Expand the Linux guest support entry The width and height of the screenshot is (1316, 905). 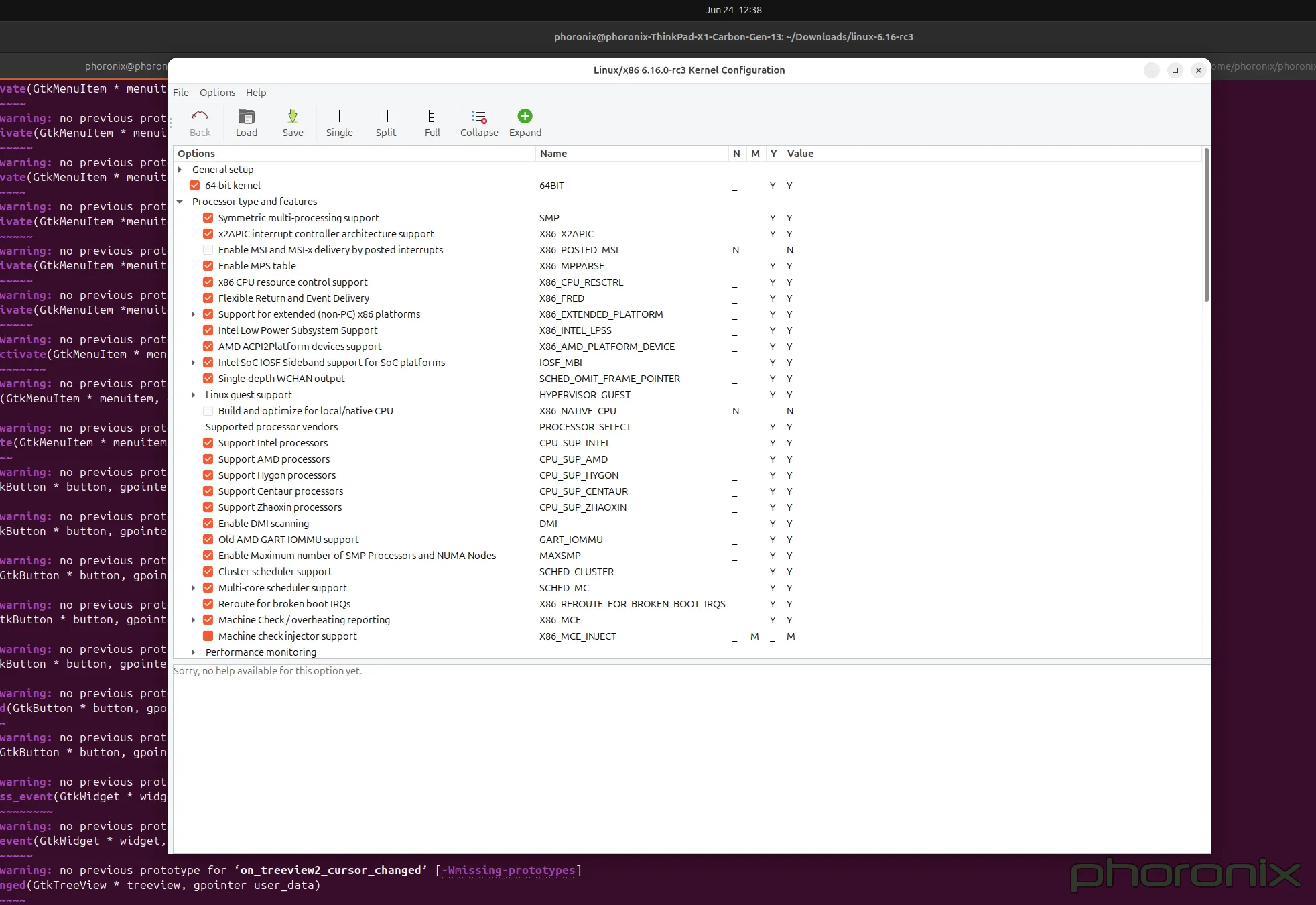(x=194, y=395)
